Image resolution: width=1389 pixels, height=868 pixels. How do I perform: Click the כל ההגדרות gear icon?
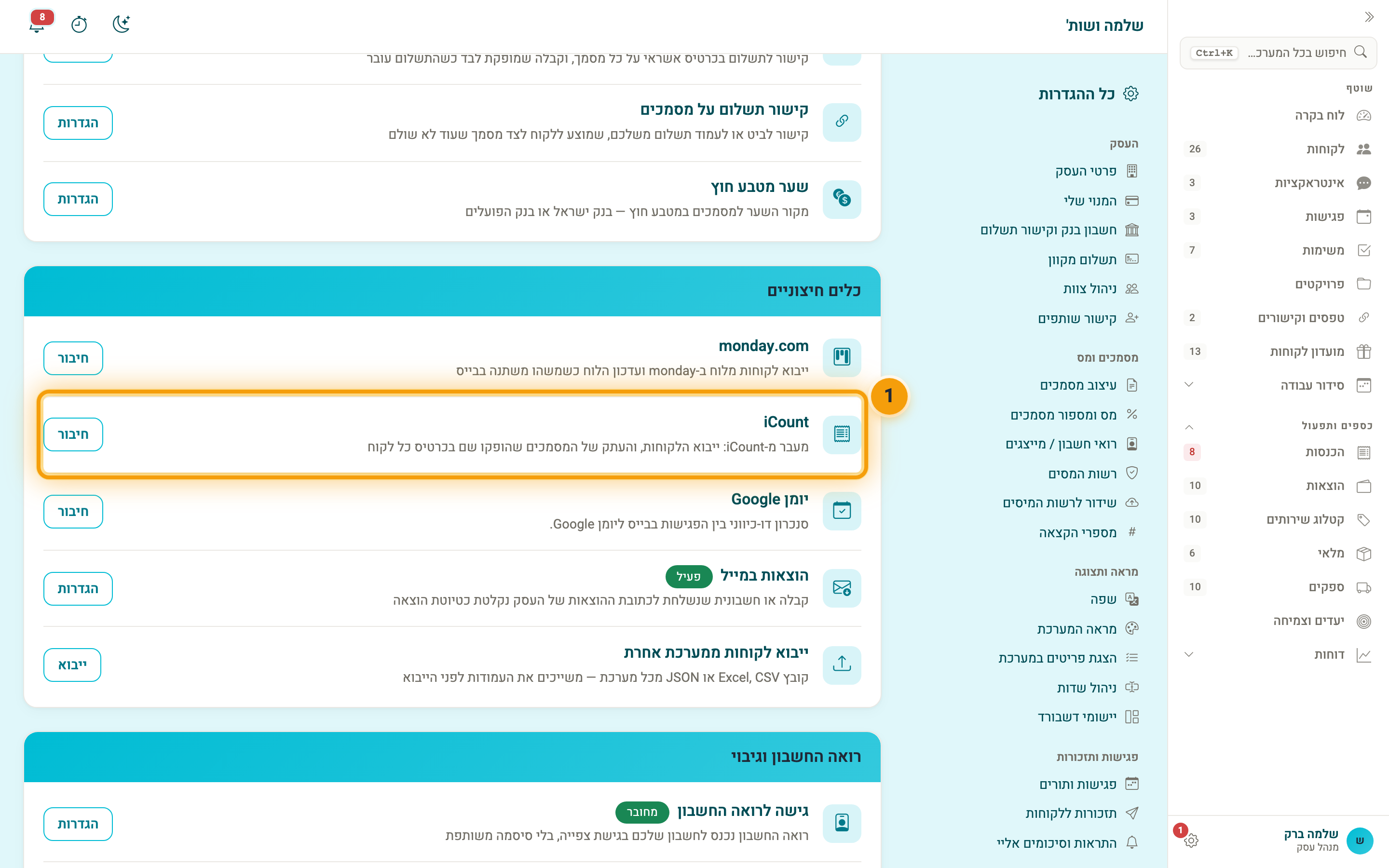(x=1130, y=94)
